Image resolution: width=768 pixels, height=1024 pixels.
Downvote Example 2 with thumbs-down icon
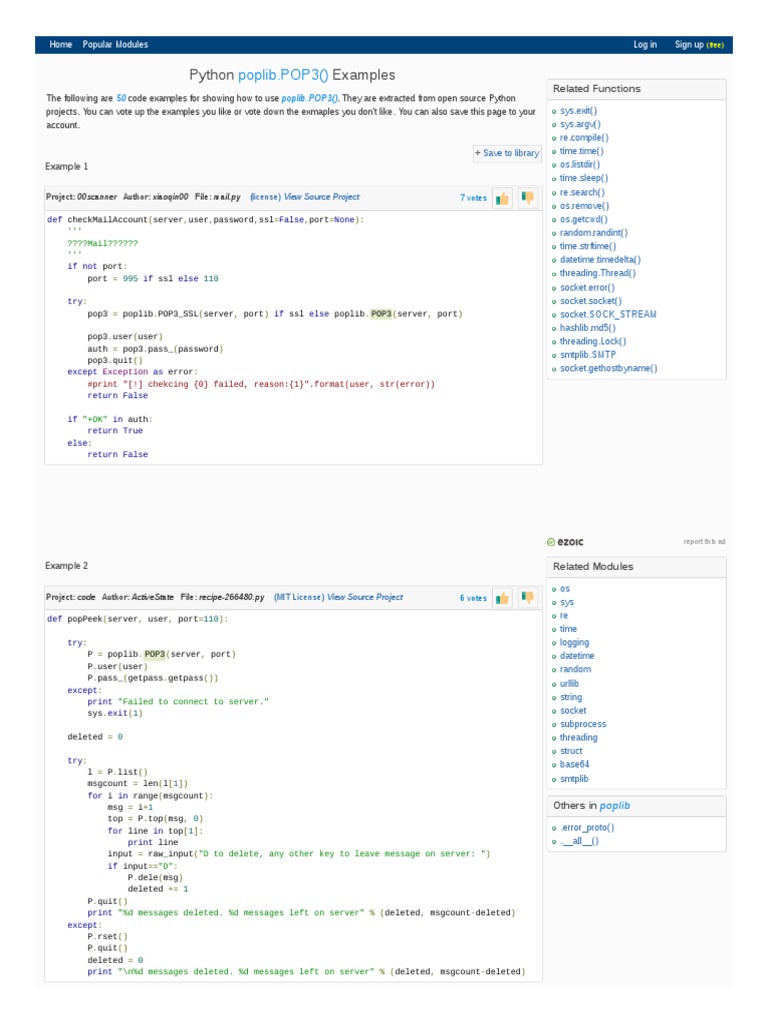coord(527,598)
